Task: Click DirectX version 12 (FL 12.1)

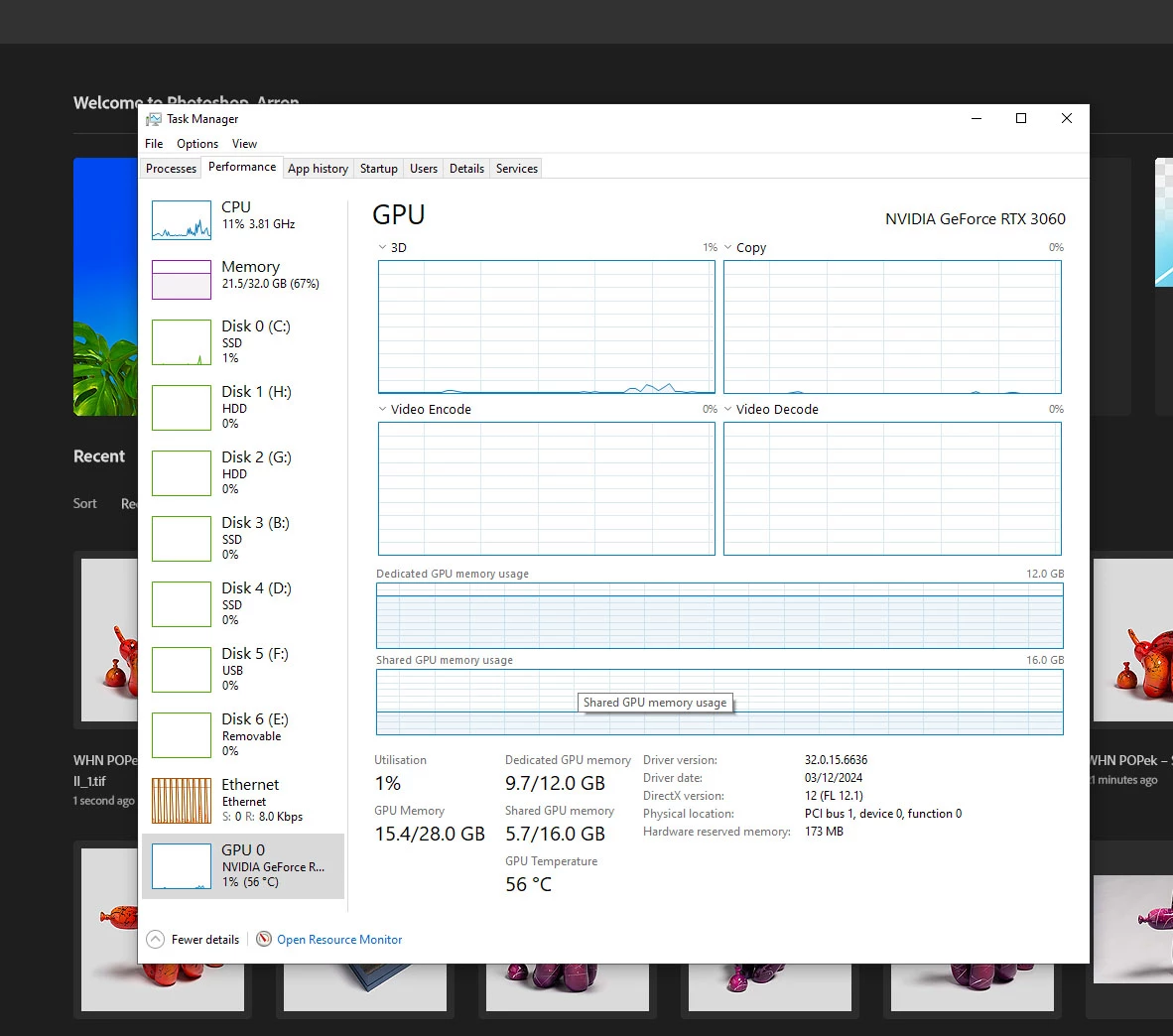Action: (834, 796)
